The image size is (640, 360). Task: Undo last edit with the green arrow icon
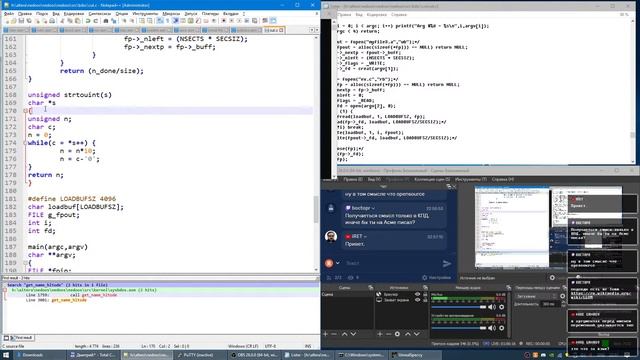[88, 21]
